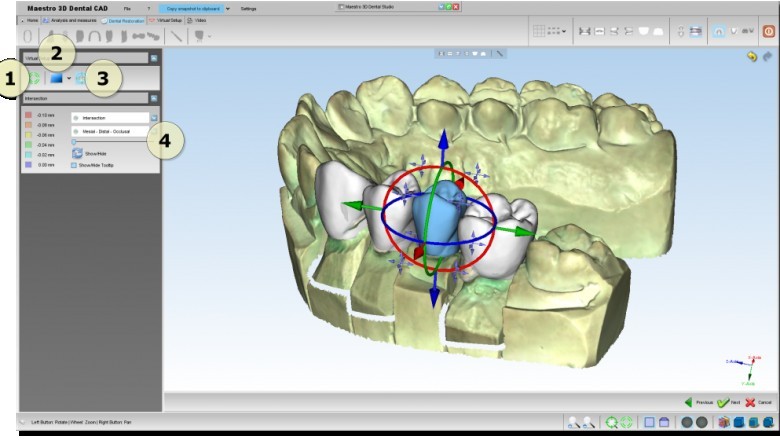This screenshot has width=780, height=440.
Task: Toggle the second gray sphere shading
Action: pos(702,423)
